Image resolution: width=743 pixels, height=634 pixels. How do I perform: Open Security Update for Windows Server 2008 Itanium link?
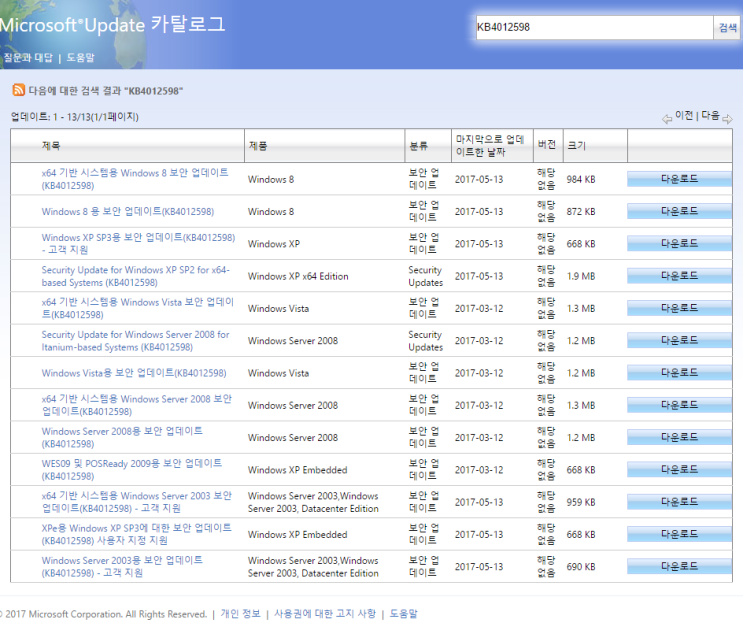tap(136, 341)
